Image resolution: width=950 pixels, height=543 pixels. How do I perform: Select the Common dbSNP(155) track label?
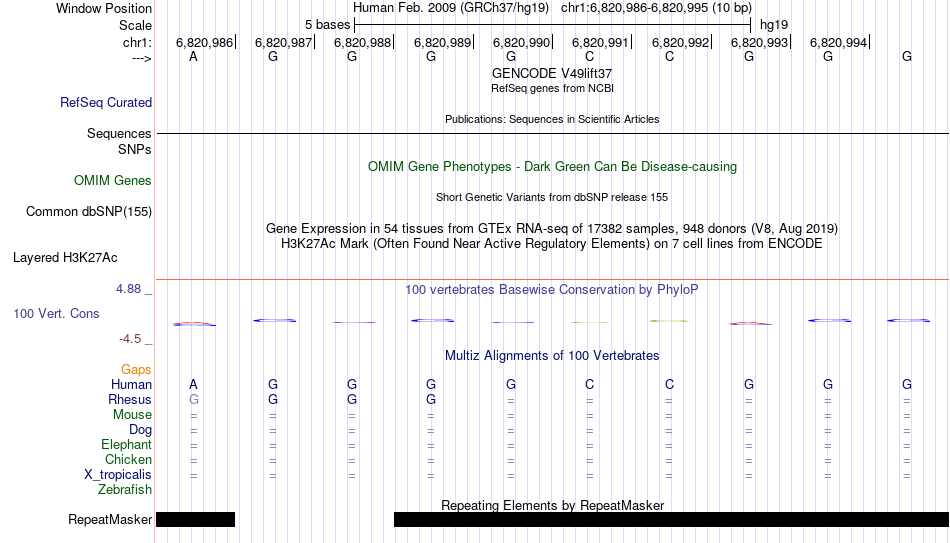click(89, 212)
